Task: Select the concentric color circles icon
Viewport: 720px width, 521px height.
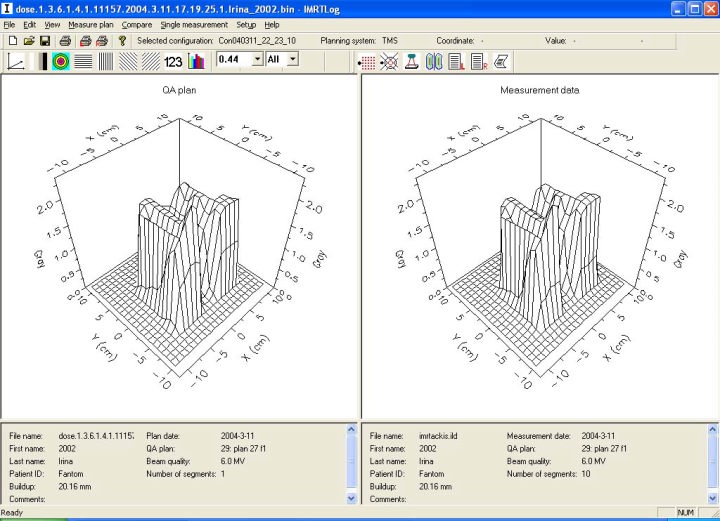Action: pyautogui.click(x=61, y=61)
